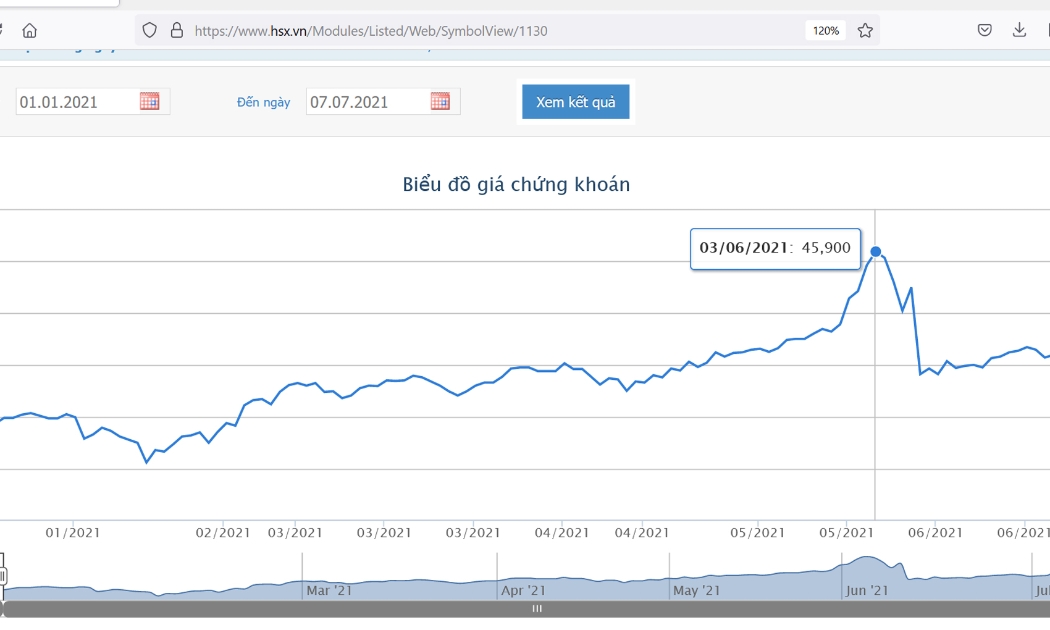This screenshot has width=1050, height=630.
Task: Click the May '21 navigator marker
Action: [x=696, y=590]
